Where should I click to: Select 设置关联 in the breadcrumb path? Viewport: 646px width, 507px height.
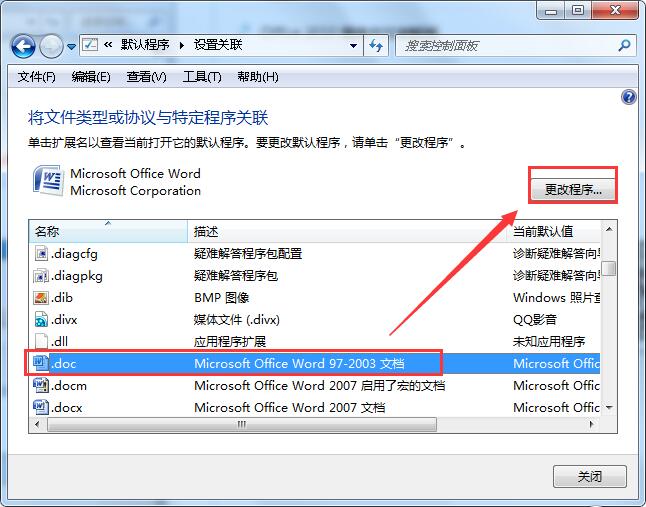point(218,44)
